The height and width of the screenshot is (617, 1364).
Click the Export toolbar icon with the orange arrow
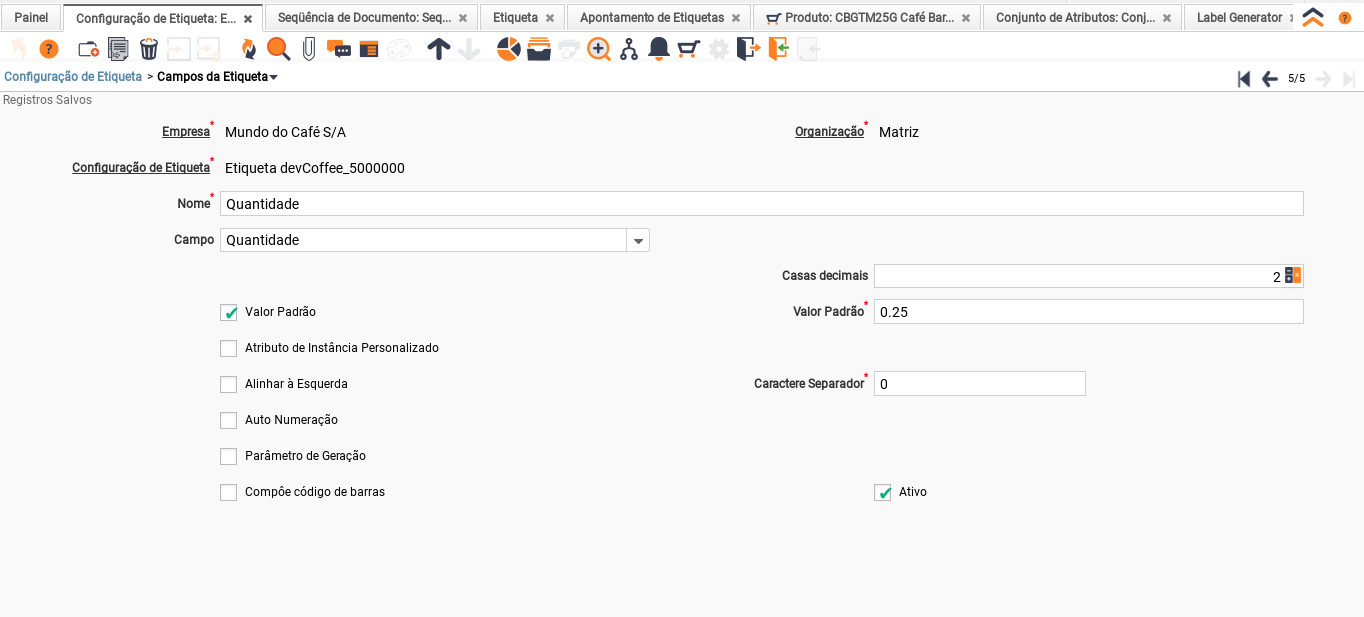[749, 49]
